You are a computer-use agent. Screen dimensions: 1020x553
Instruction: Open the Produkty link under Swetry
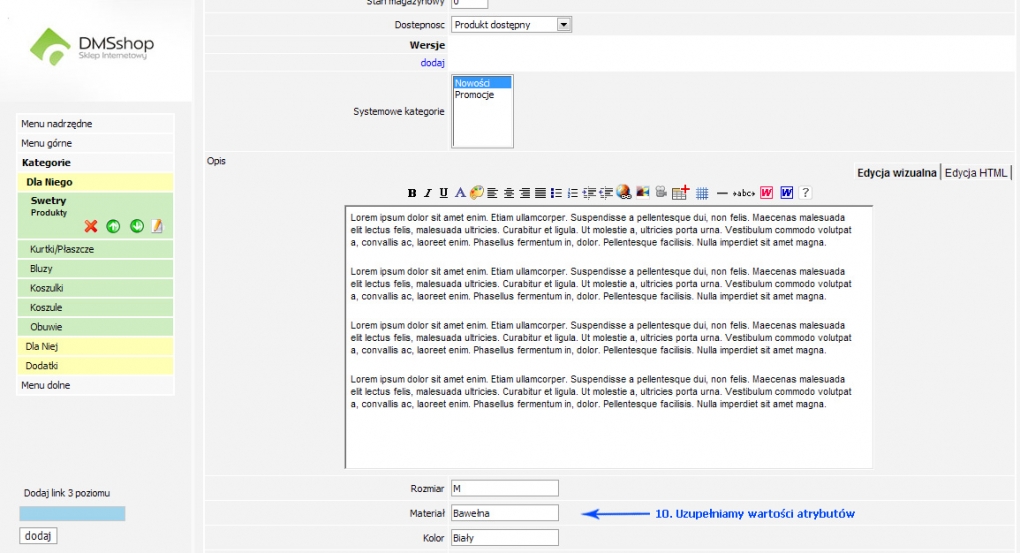(x=49, y=213)
